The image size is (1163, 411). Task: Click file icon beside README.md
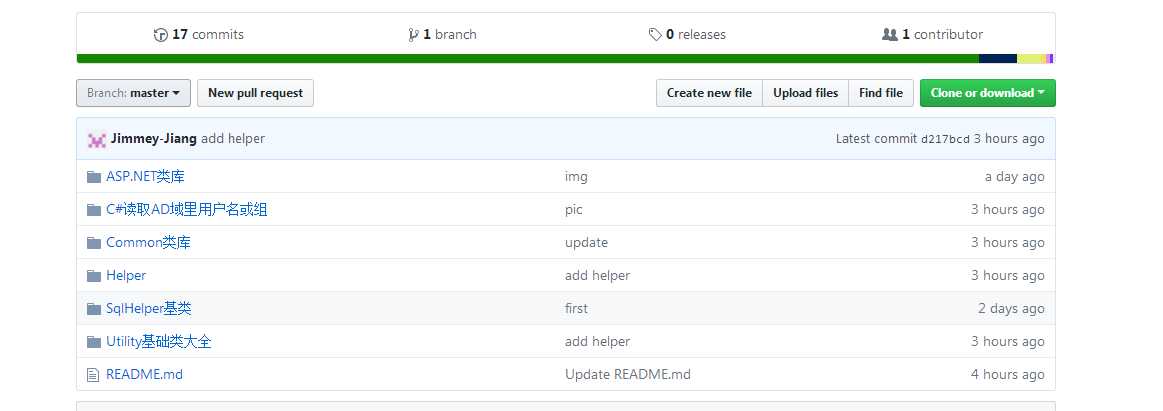pos(93,375)
